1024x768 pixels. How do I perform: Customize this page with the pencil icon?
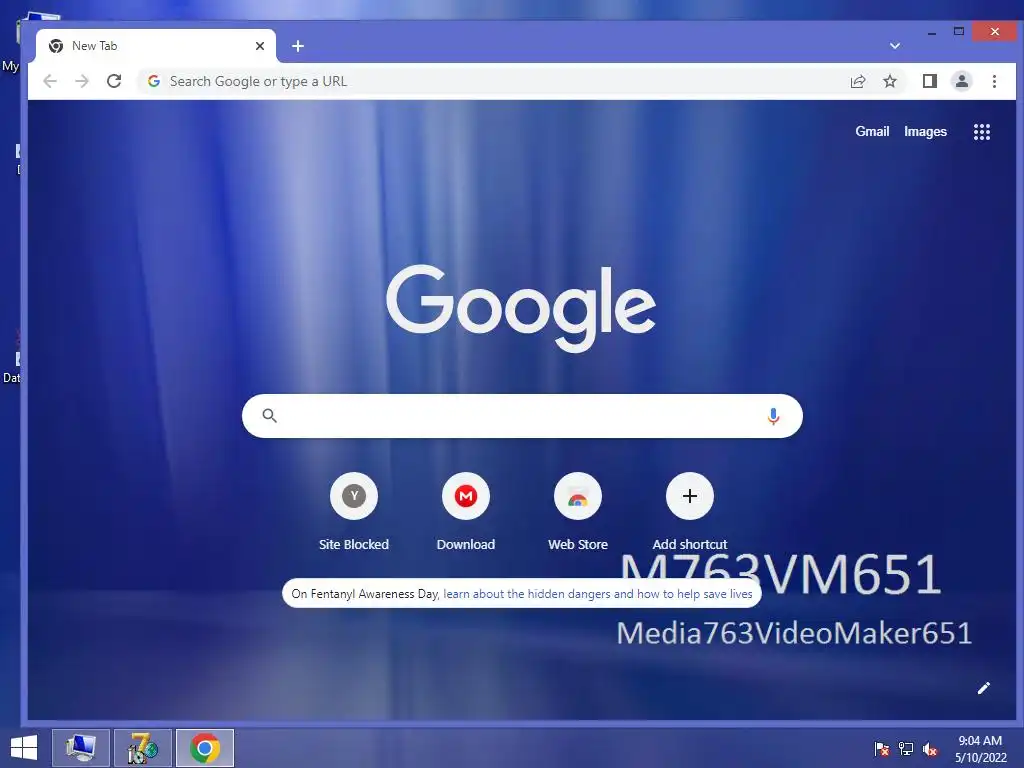tap(984, 688)
